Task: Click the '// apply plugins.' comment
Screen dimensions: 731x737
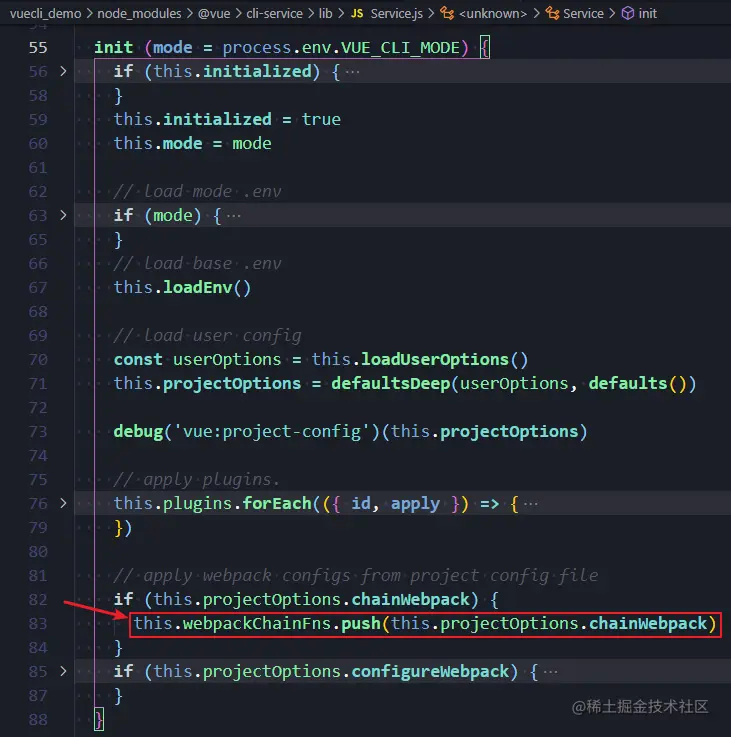Action: [x=197, y=479]
